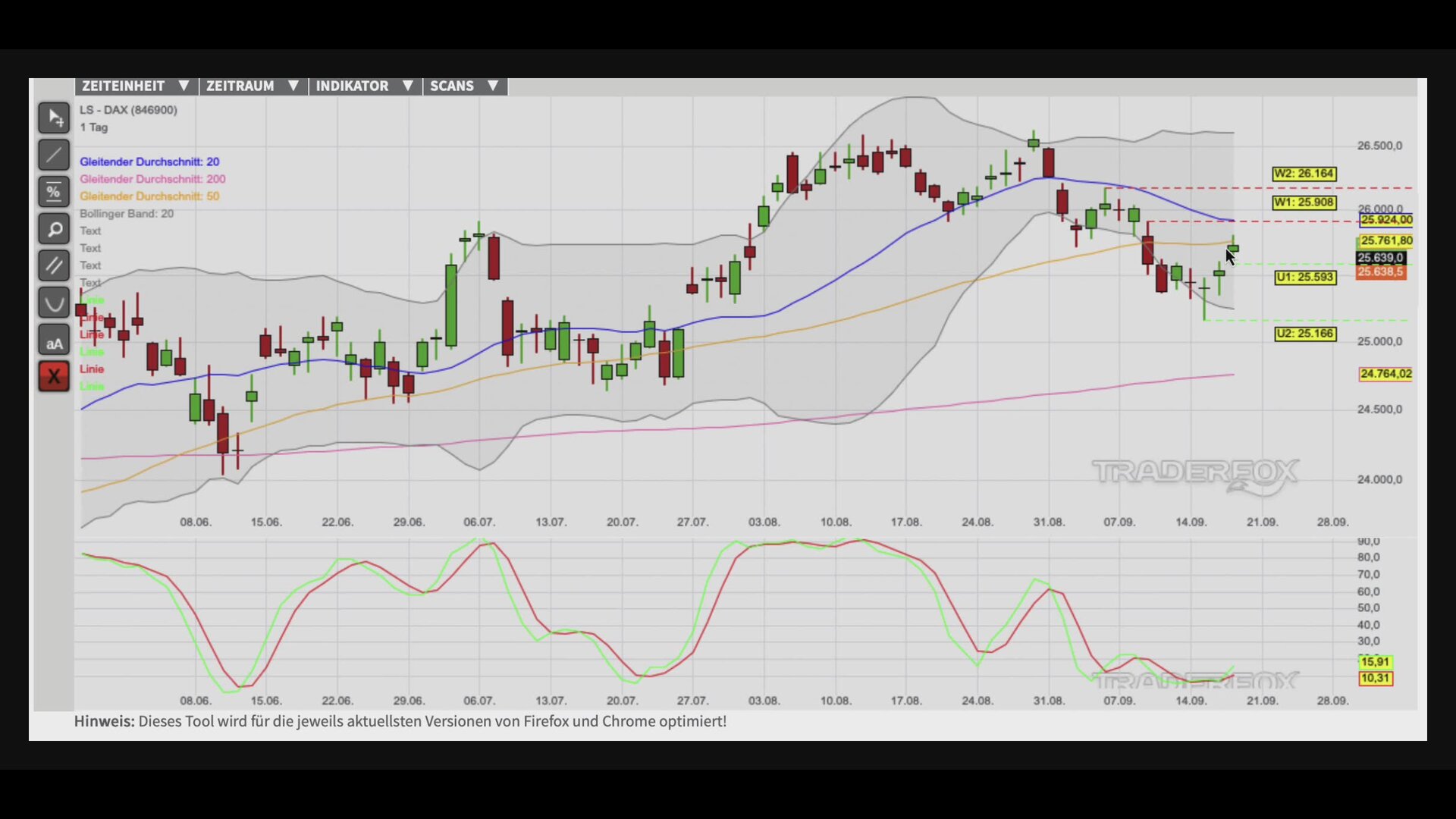
Task: Click the 'Gleitender Durchschnitt: 50' legend entry
Action: (149, 196)
